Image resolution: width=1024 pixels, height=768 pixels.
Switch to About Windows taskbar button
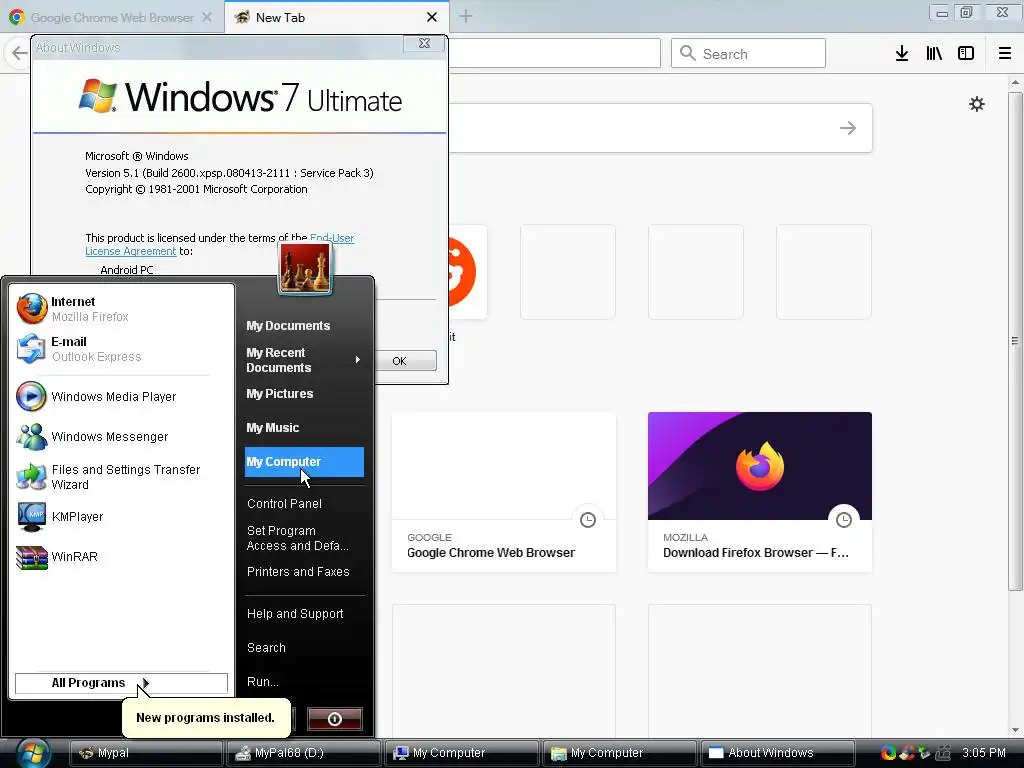point(777,753)
